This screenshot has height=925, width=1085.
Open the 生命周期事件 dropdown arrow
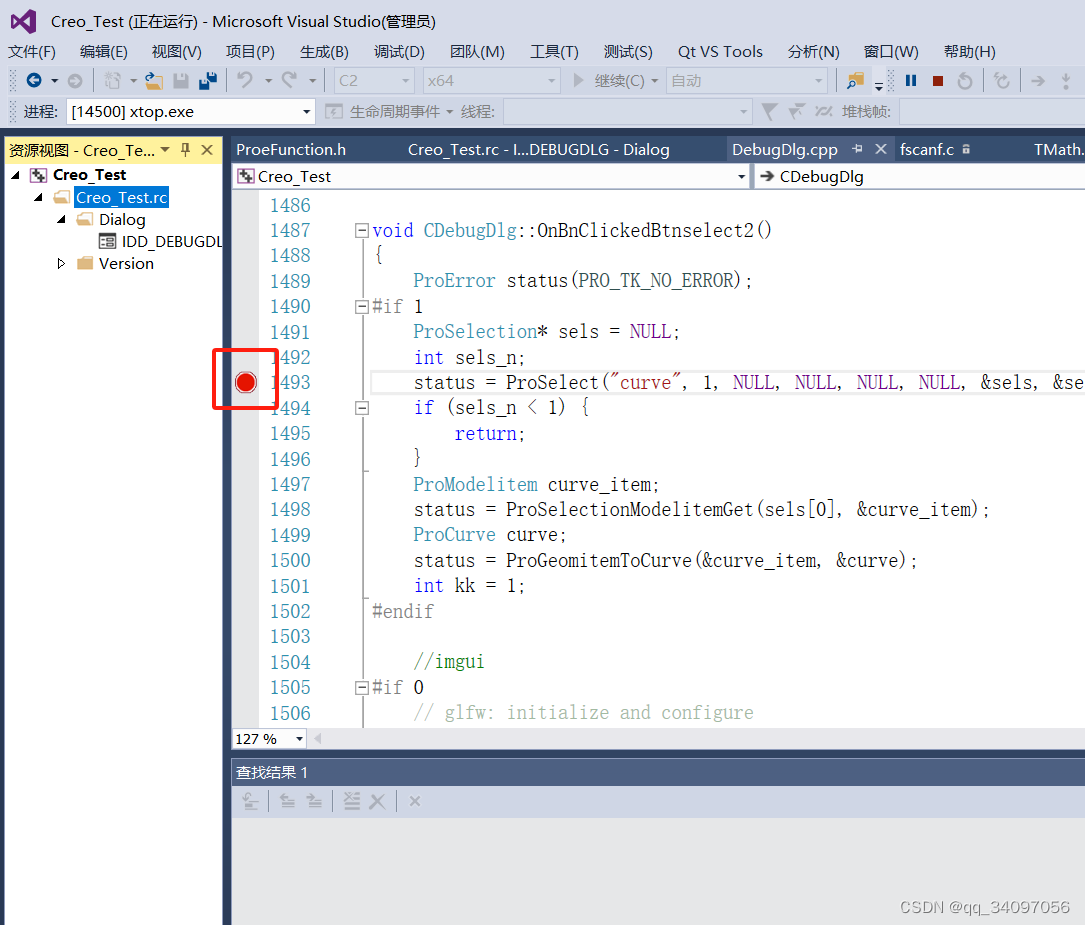coord(449,111)
